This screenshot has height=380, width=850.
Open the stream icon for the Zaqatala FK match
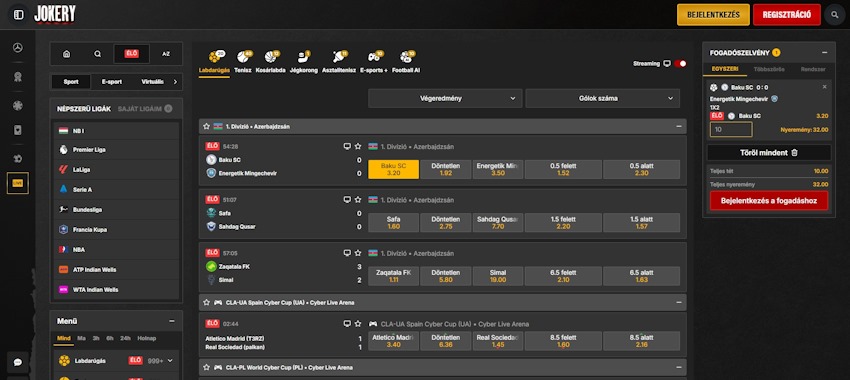pos(347,253)
